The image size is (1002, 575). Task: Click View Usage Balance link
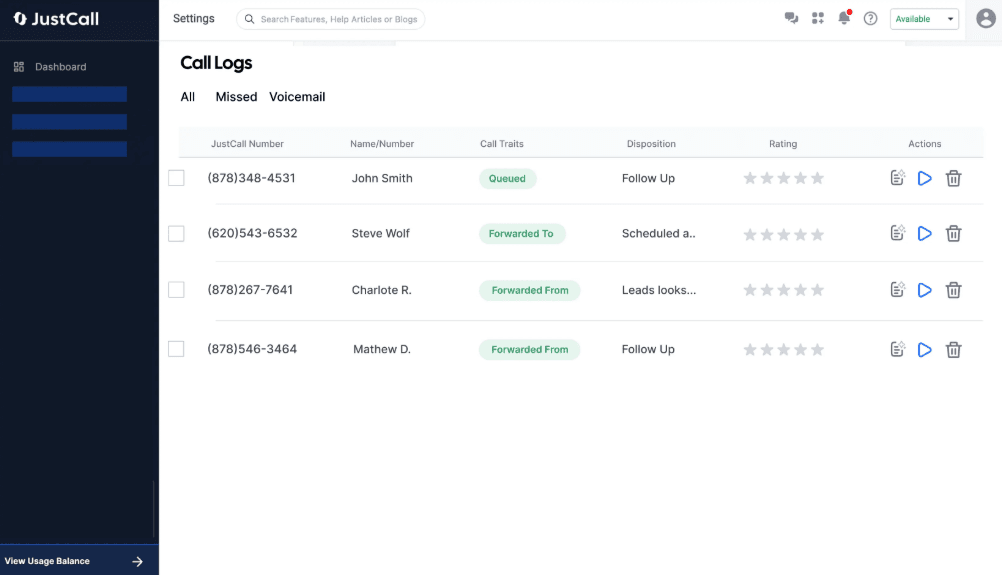(x=47, y=561)
